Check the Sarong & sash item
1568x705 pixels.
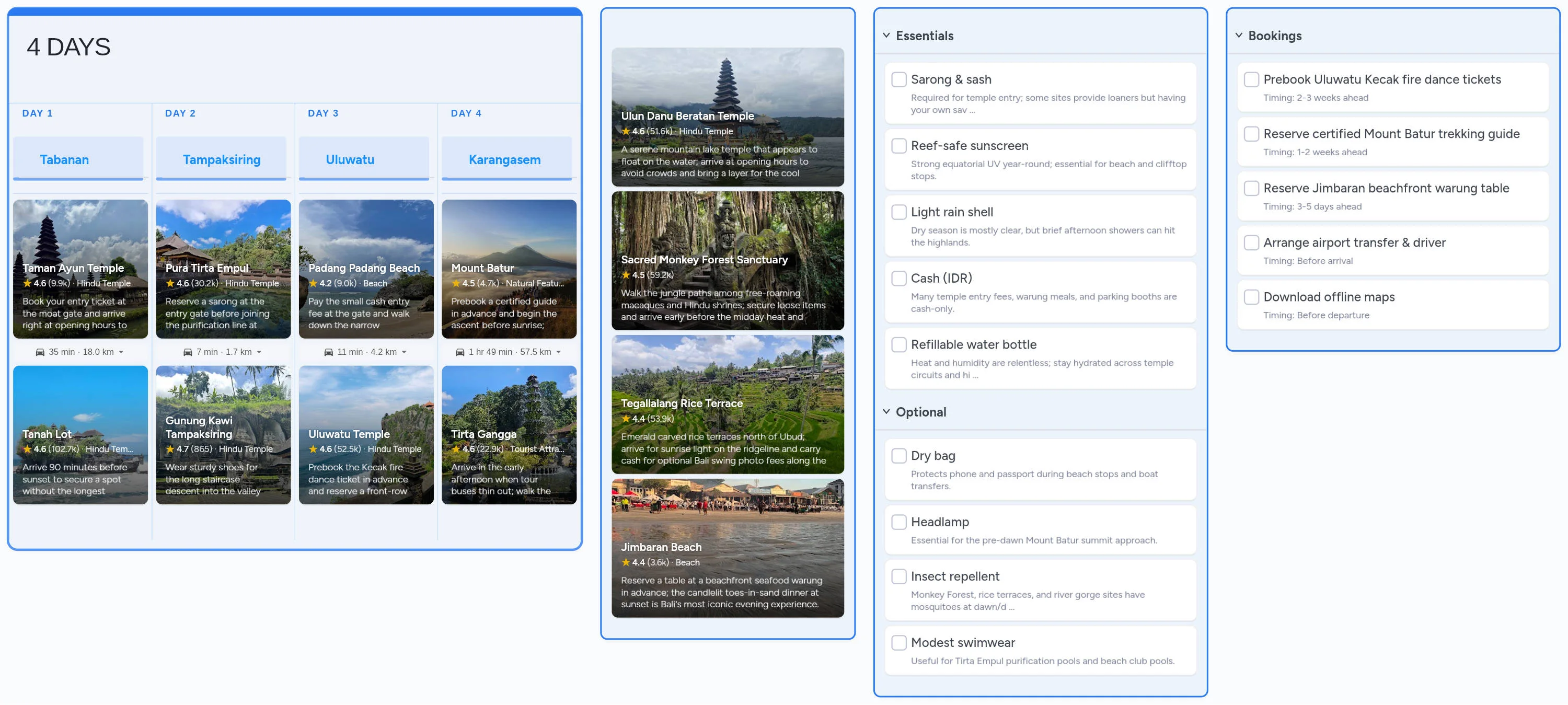899,79
